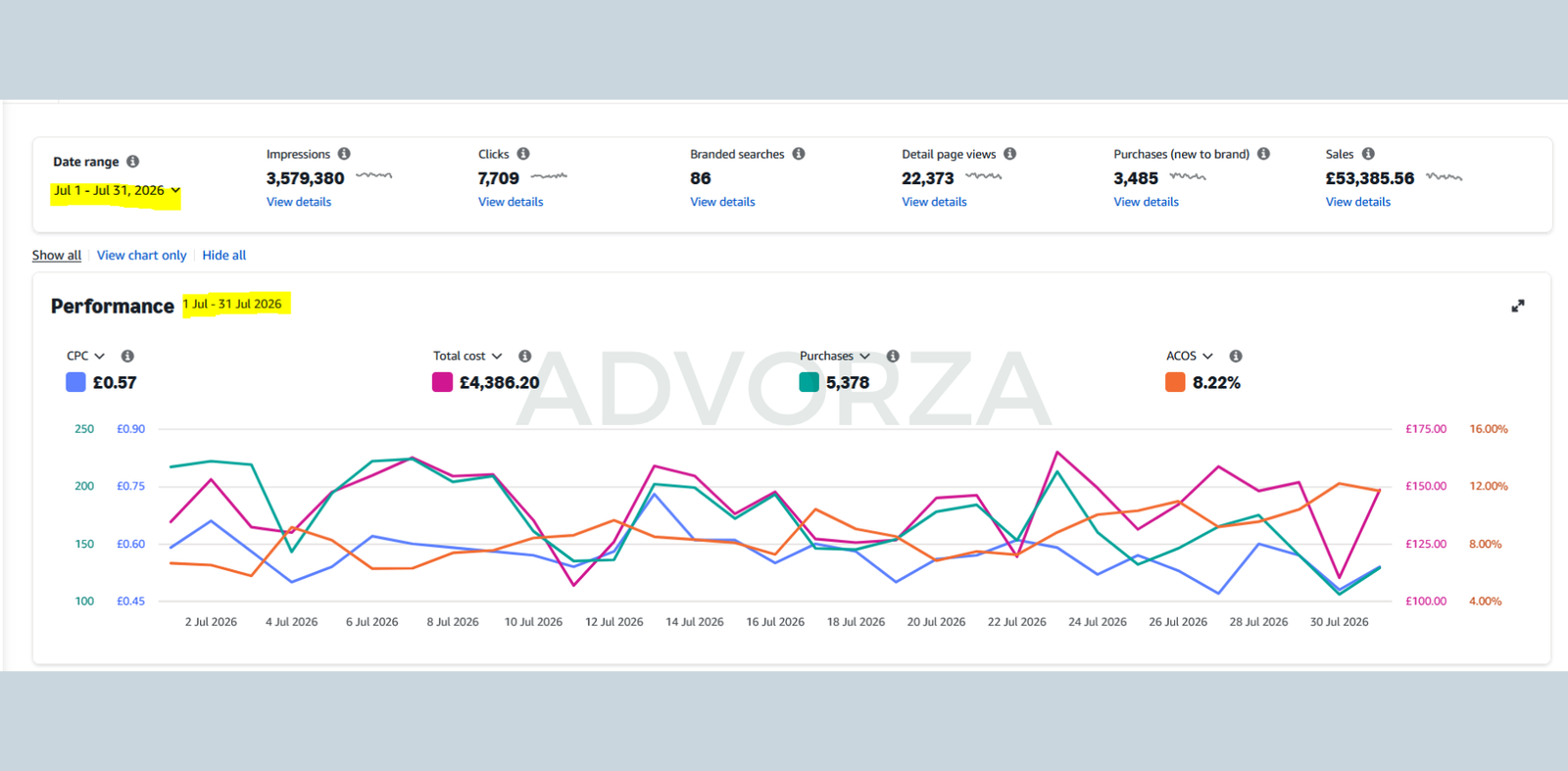Image resolution: width=1568 pixels, height=771 pixels.
Task: Click Total cost value £4,386.20
Action: click(x=500, y=383)
